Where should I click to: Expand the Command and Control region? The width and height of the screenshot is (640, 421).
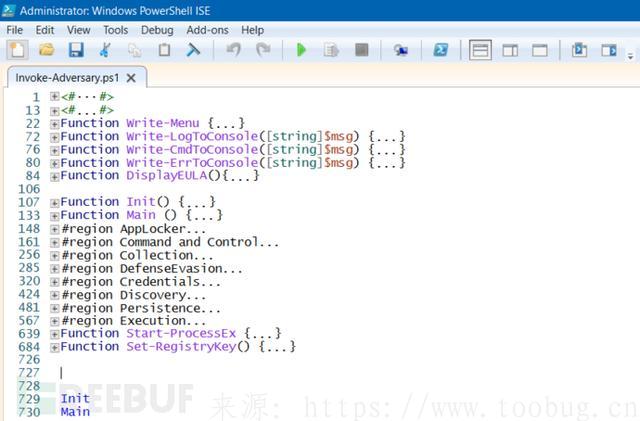[x=55, y=243]
